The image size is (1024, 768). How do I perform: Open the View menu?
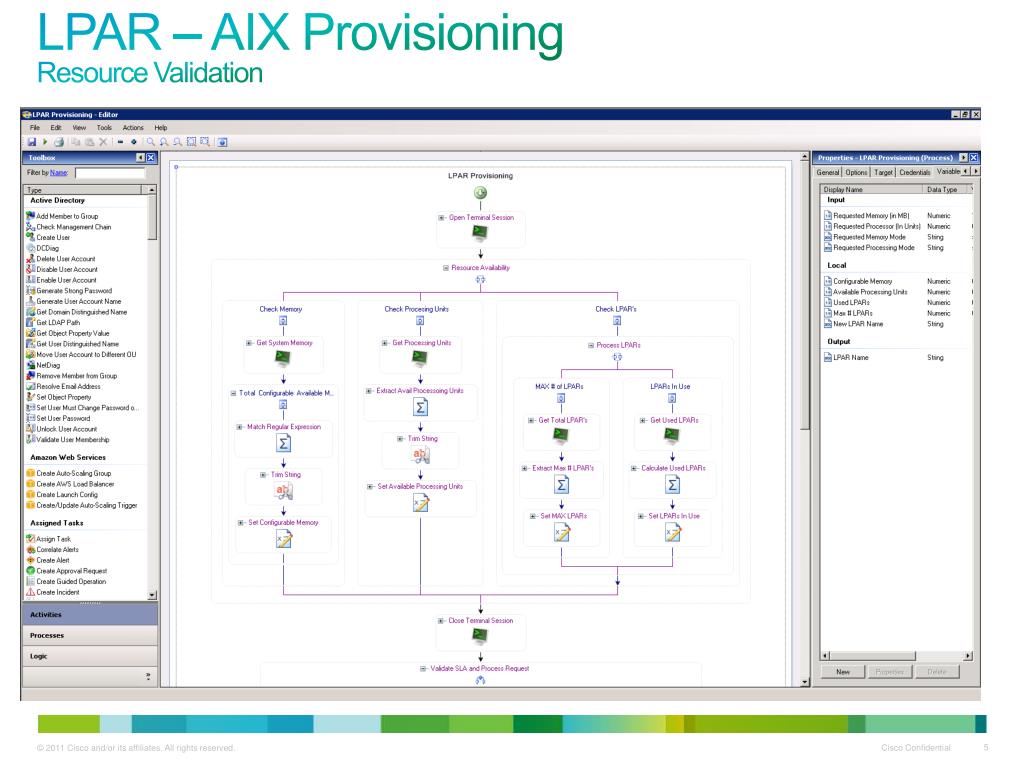click(79, 127)
